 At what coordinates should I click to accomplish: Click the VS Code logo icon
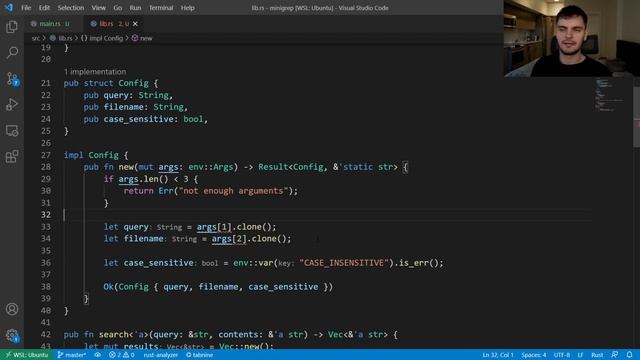[x=9, y=7]
